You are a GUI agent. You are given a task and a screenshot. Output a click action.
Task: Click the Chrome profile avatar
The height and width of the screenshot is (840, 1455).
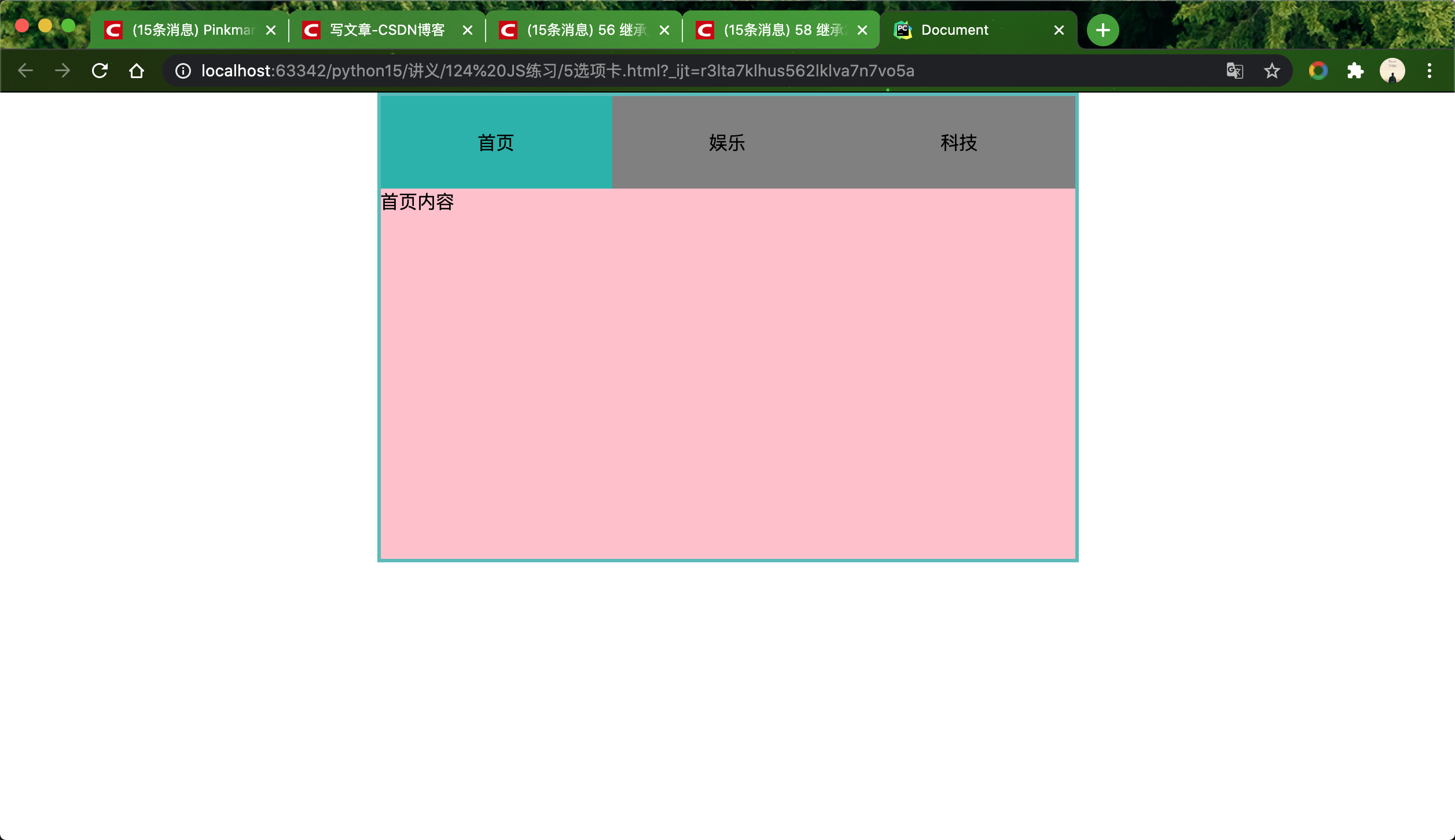click(1393, 71)
